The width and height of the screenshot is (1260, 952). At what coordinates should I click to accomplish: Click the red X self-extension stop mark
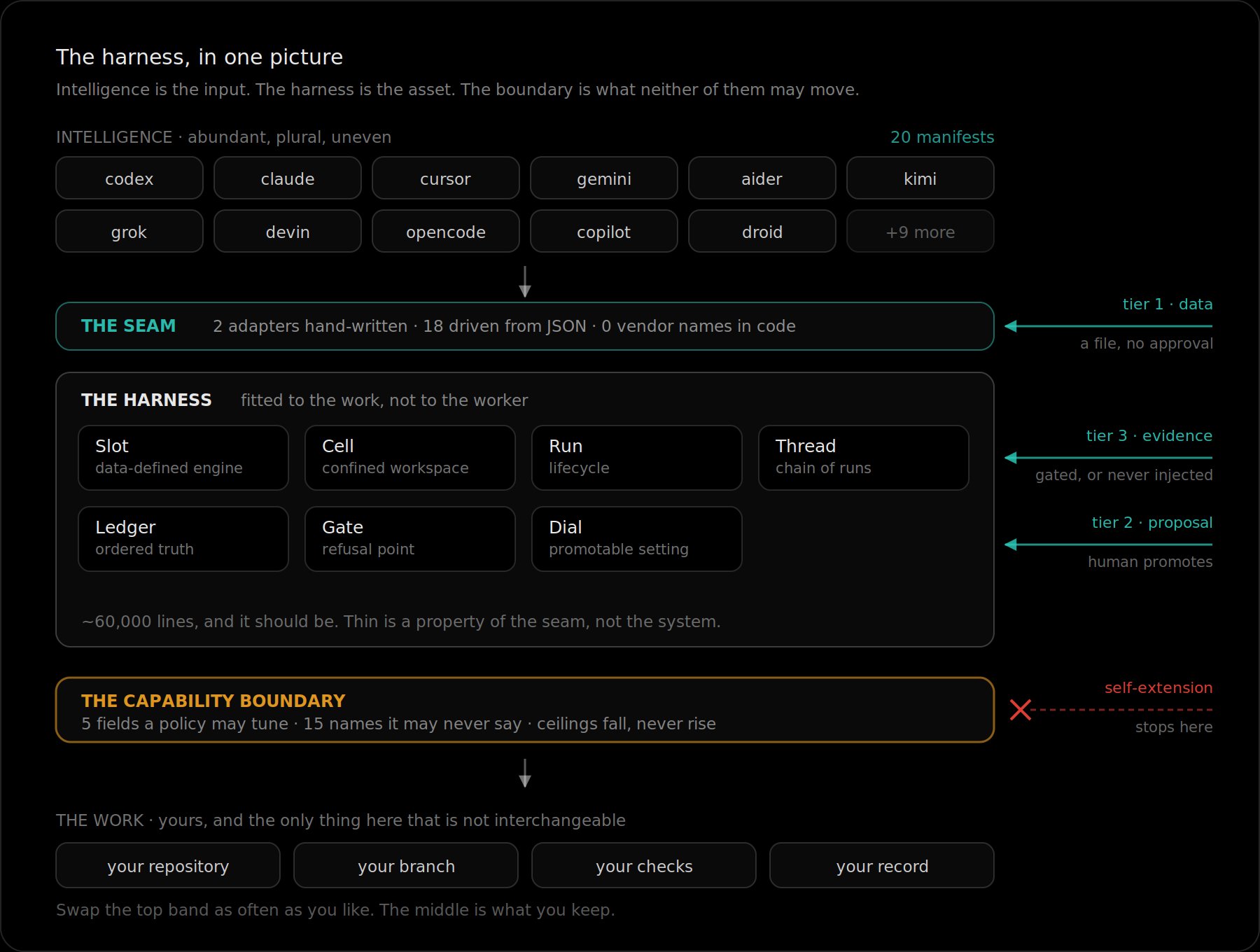pos(1021,710)
